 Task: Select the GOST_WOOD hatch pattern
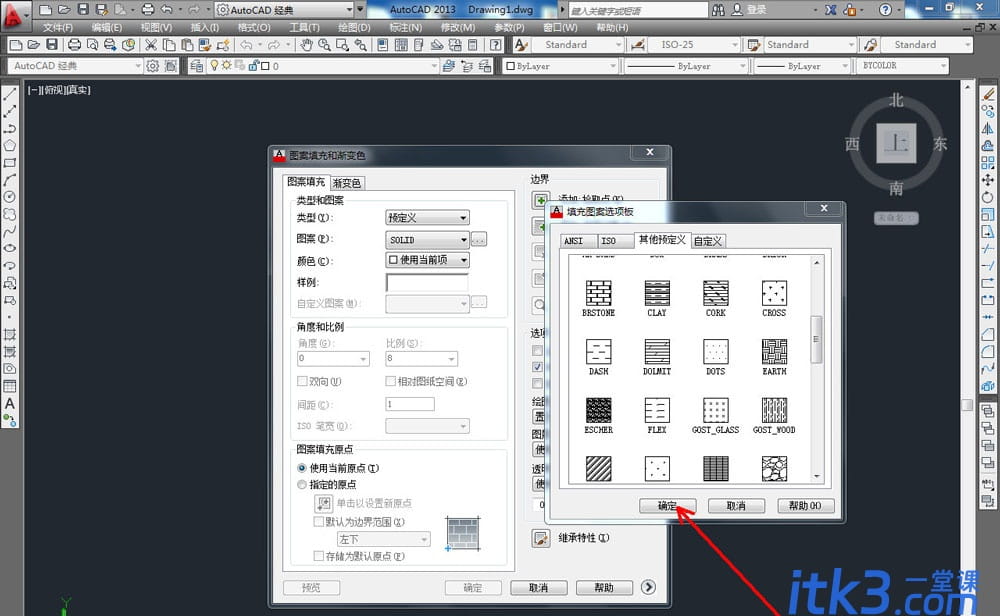774,416
